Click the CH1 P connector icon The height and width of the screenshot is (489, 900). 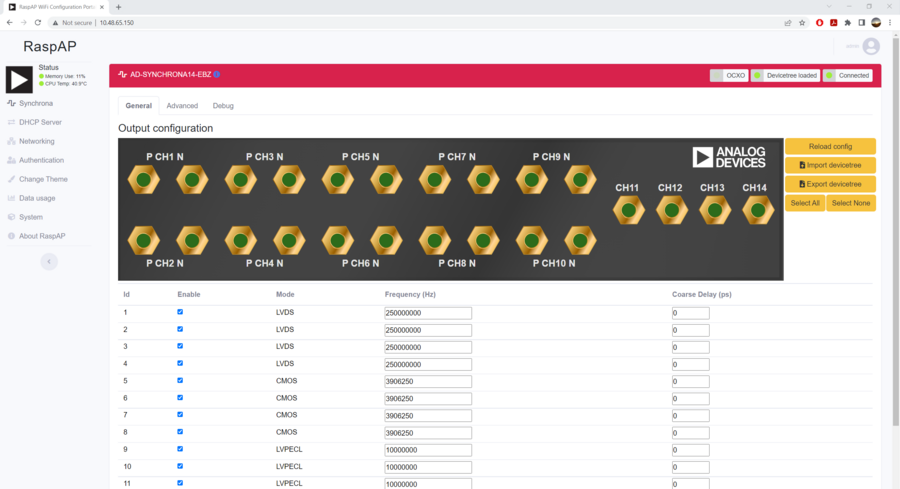[x=144, y=180]
